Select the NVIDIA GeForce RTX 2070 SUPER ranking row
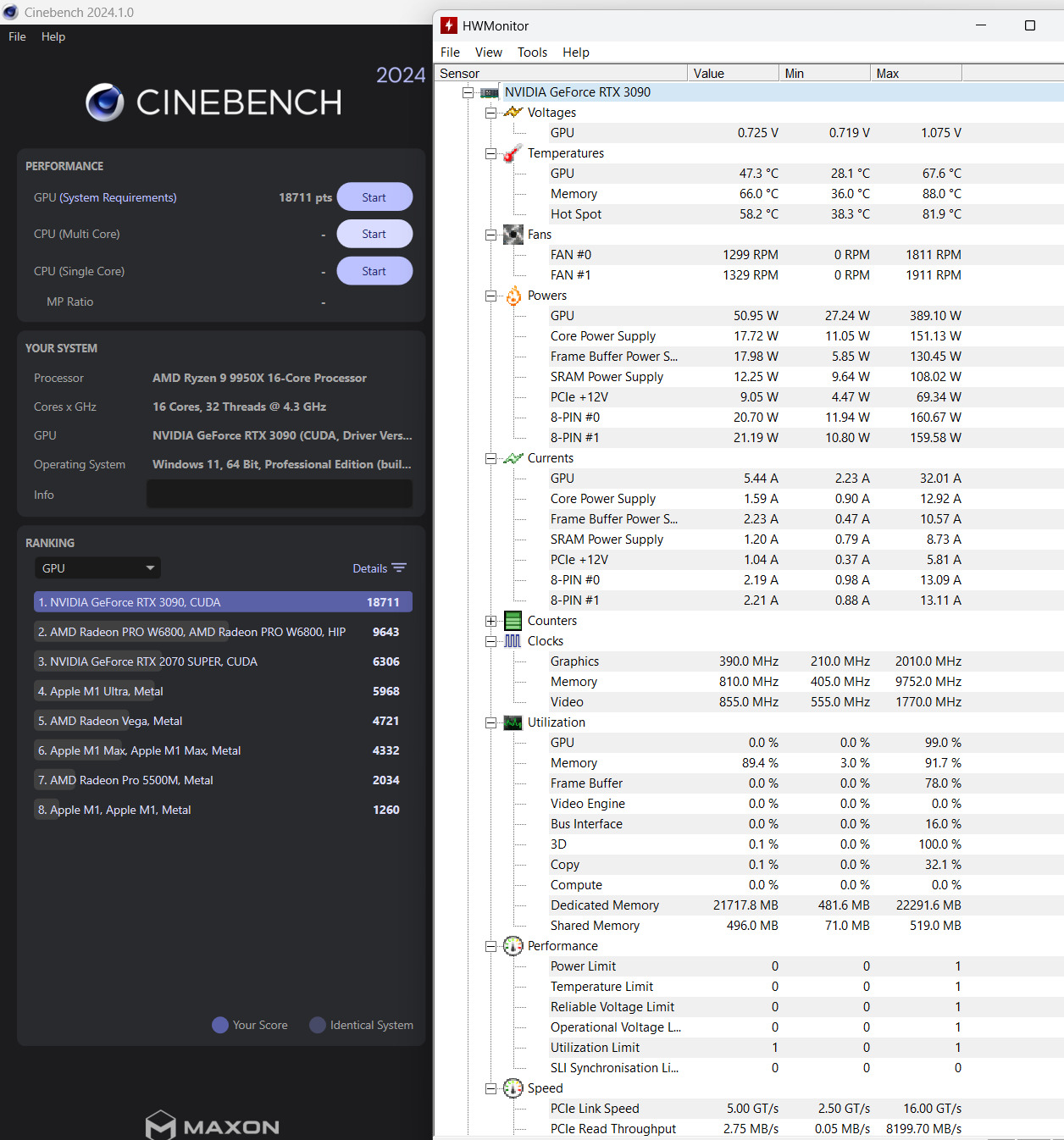 tap(223, 661)
